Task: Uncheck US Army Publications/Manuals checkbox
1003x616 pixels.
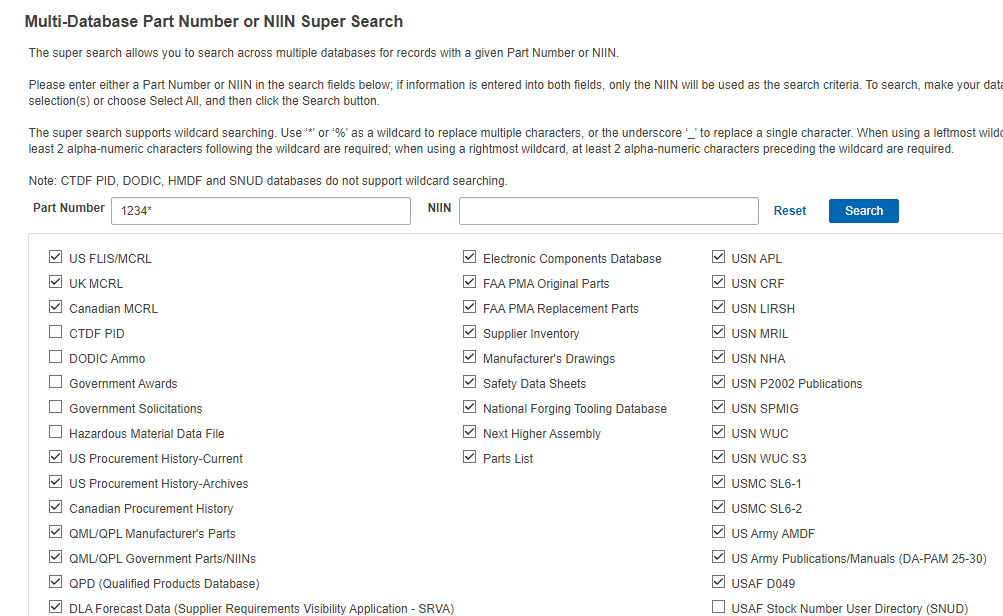Action: tap(718, 557)
